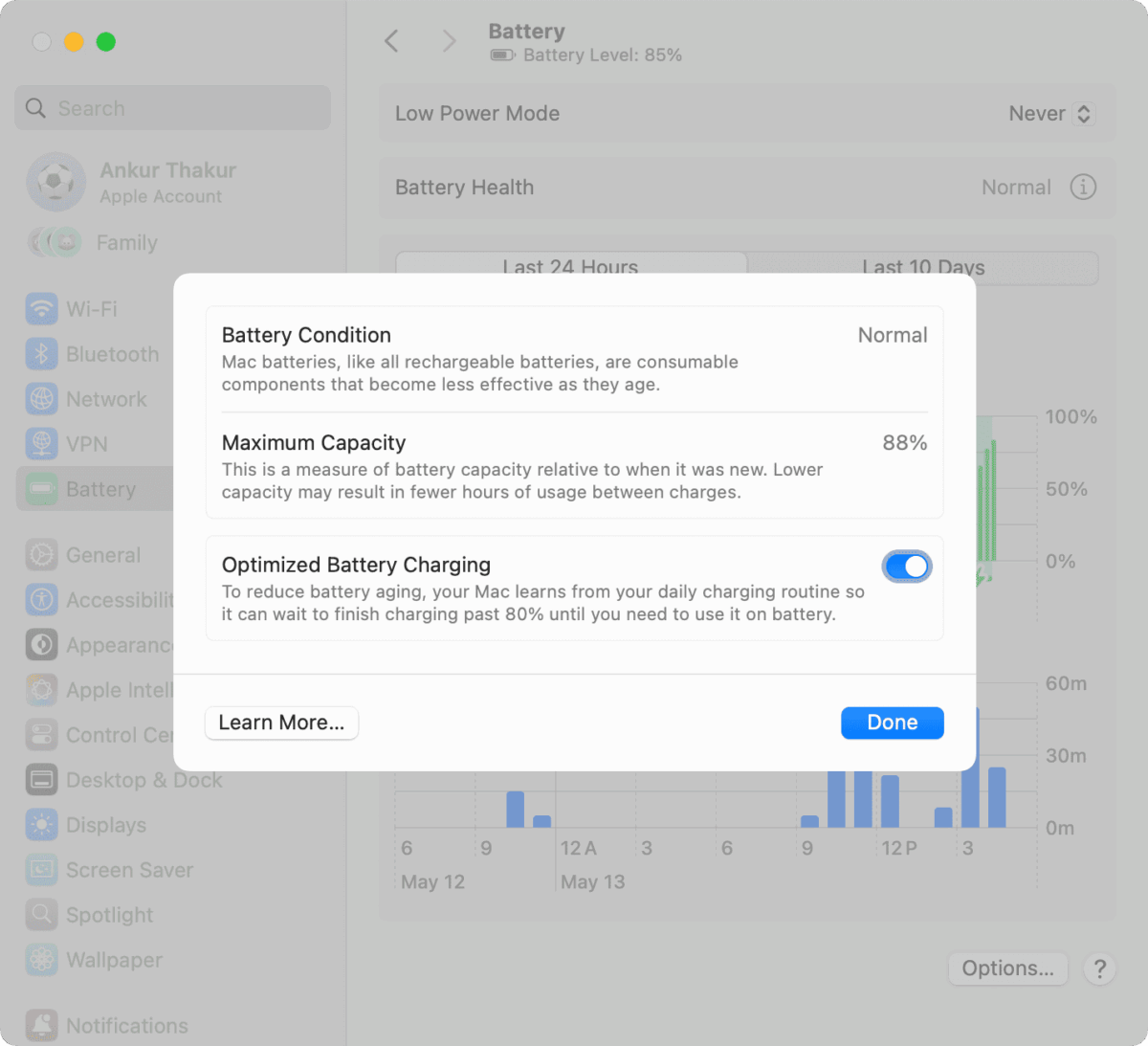Click the Battery Health info icon
This screenshot has height=1046, width=1148.
click(x=1083, y=188)
